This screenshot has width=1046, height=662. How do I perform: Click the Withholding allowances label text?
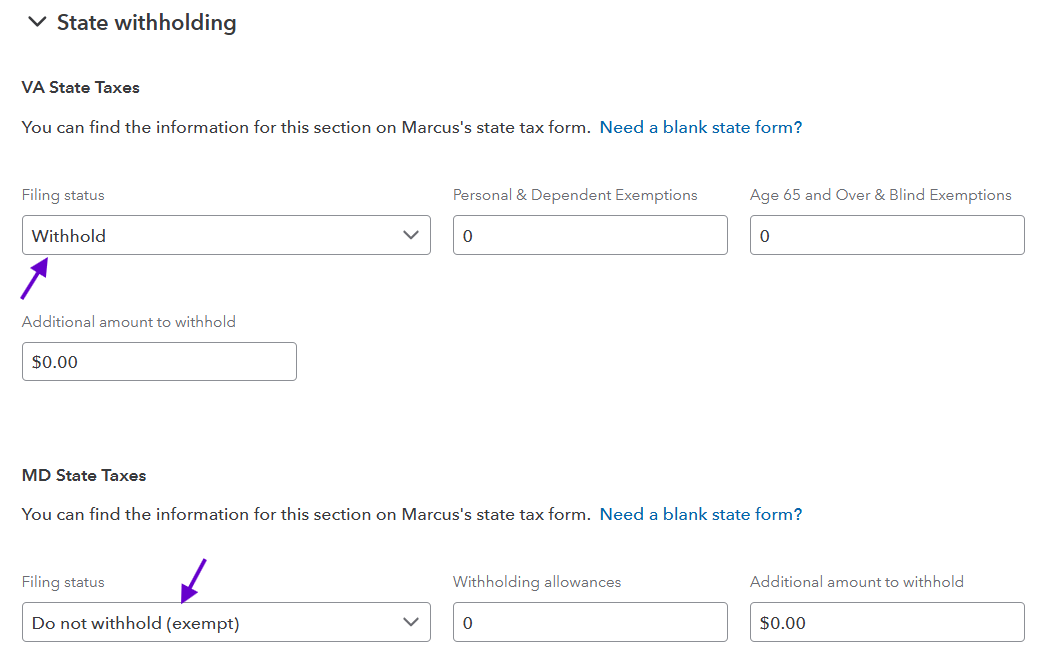pos(537,582)
